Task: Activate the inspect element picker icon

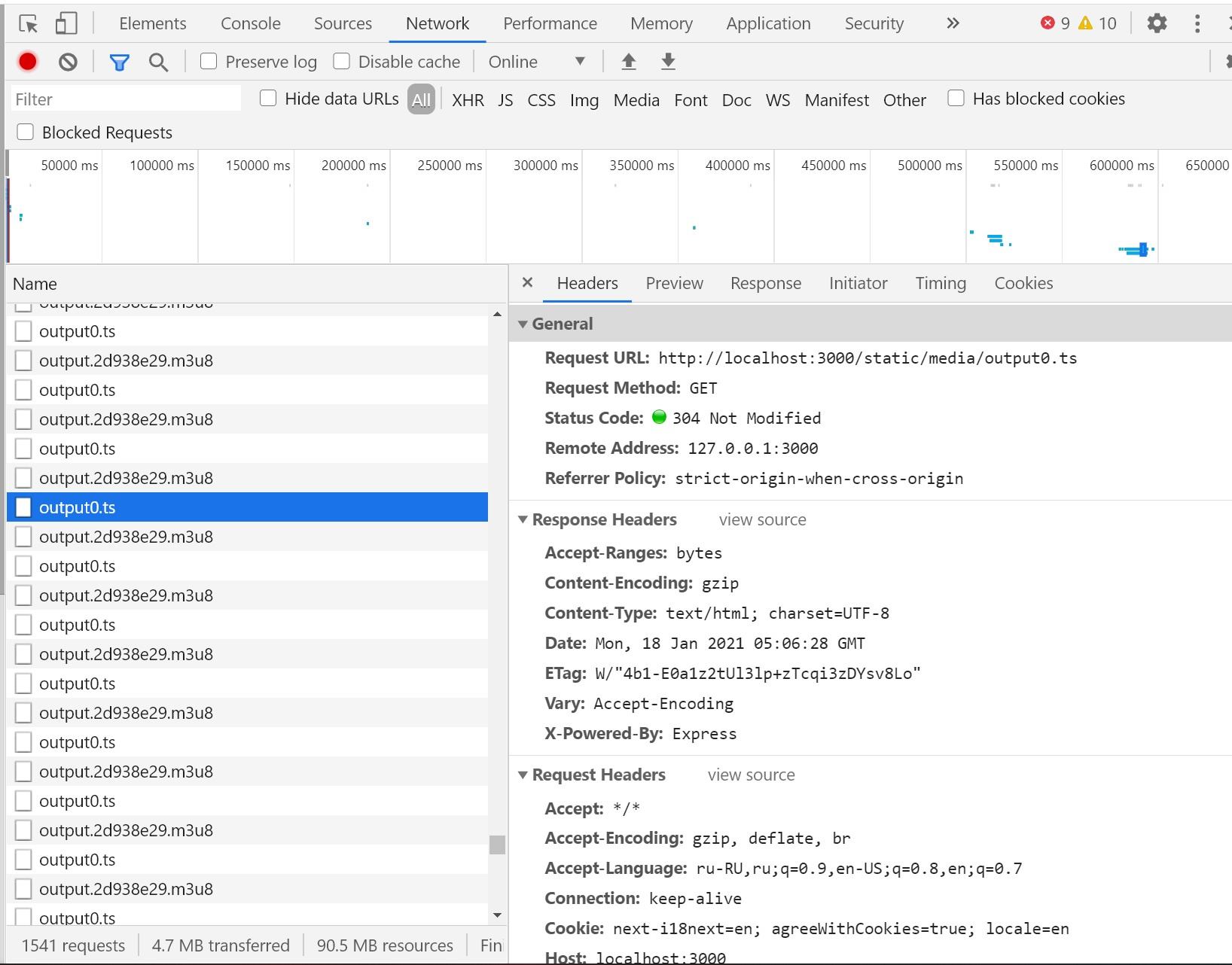Action: coord(29,23)
